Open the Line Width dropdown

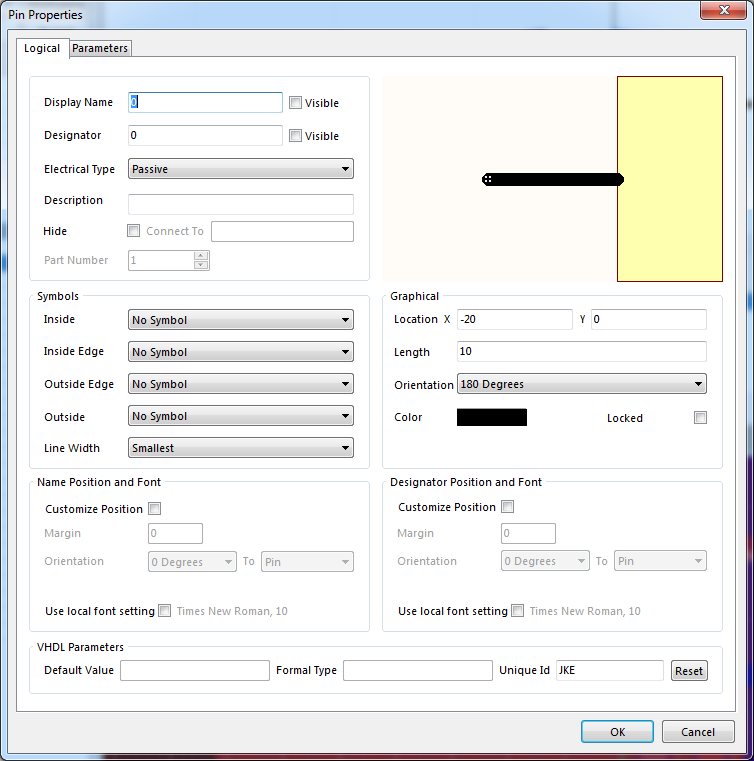241,448
